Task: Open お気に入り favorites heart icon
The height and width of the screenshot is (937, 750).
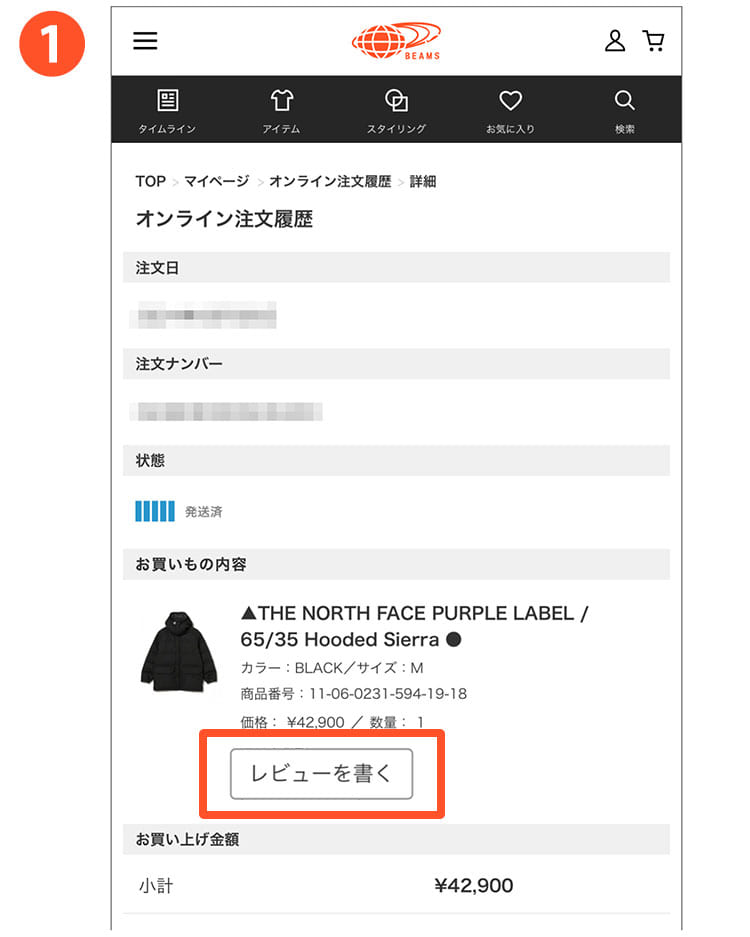Action: [511, 101]
